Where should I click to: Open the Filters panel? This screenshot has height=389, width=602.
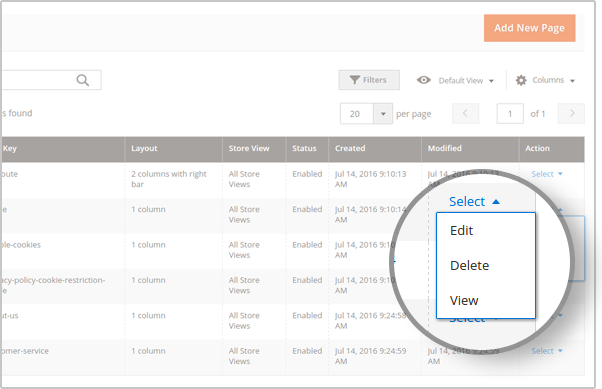tap(369, 80)
